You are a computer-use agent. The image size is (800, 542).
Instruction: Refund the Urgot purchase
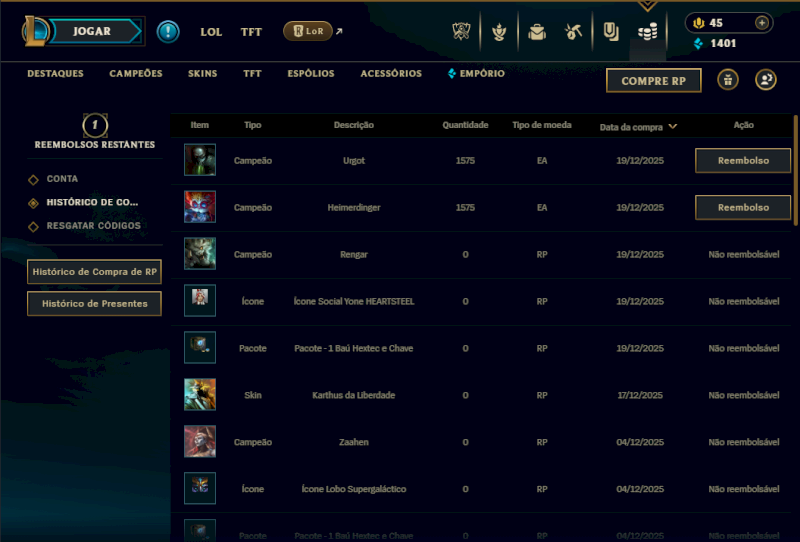point(743,161)
